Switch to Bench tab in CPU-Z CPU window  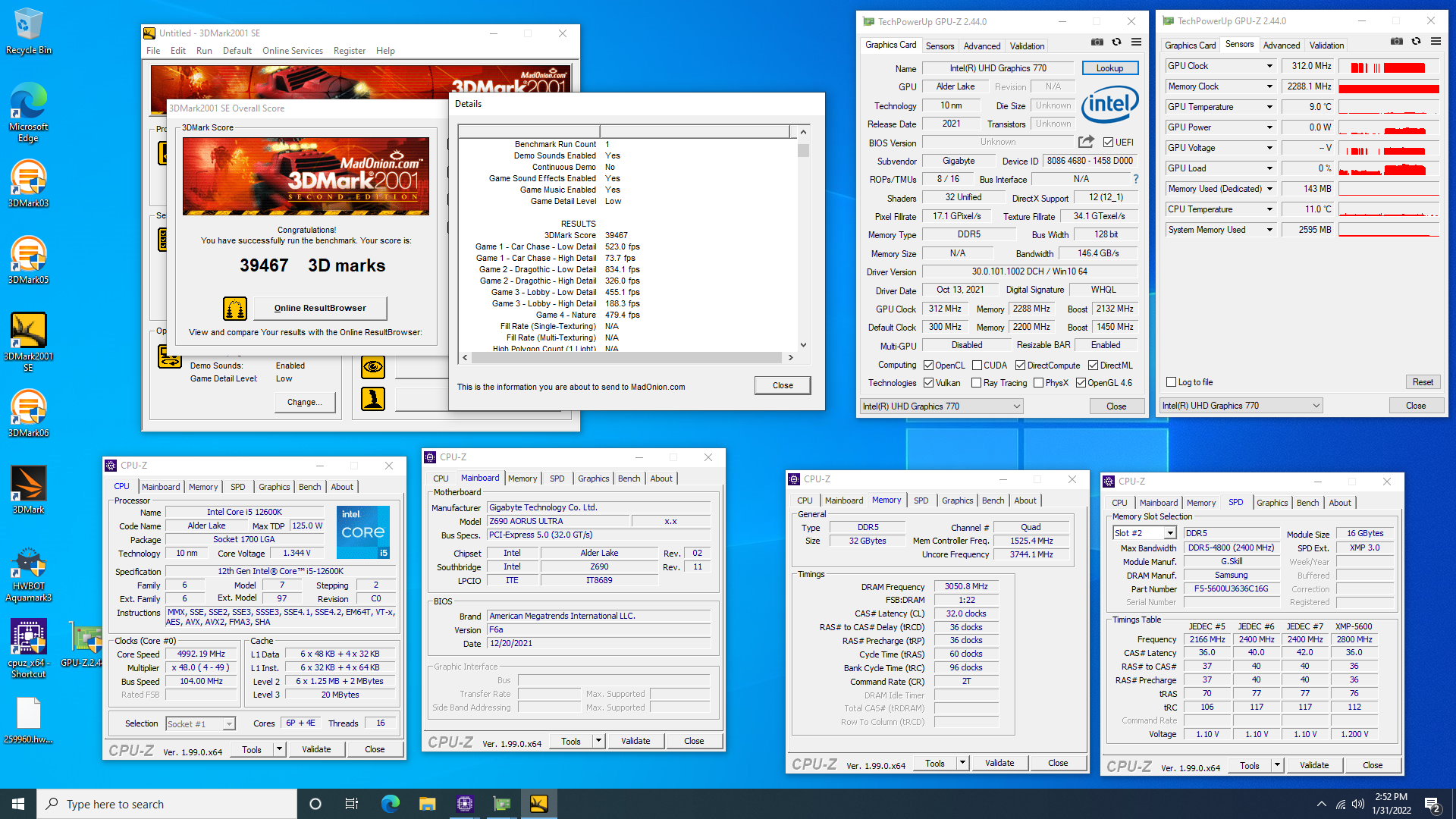(309, 487)
